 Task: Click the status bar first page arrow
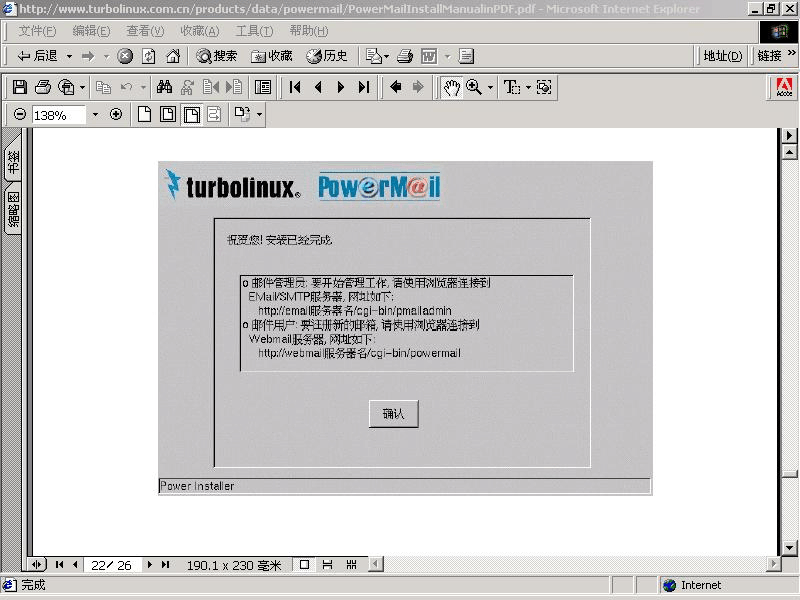(x=59, y=565)
